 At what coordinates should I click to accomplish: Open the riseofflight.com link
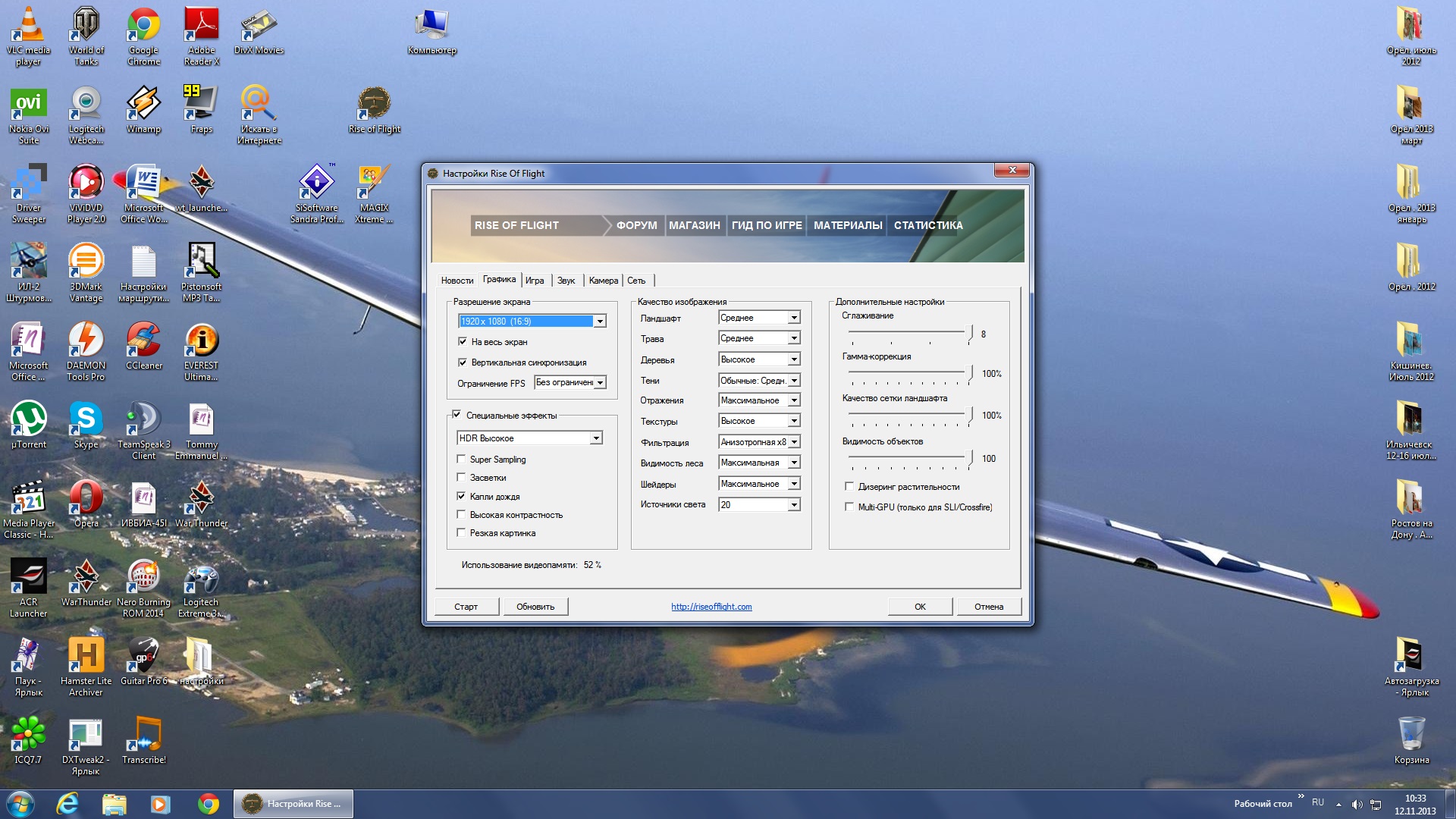tap(711, 607)
